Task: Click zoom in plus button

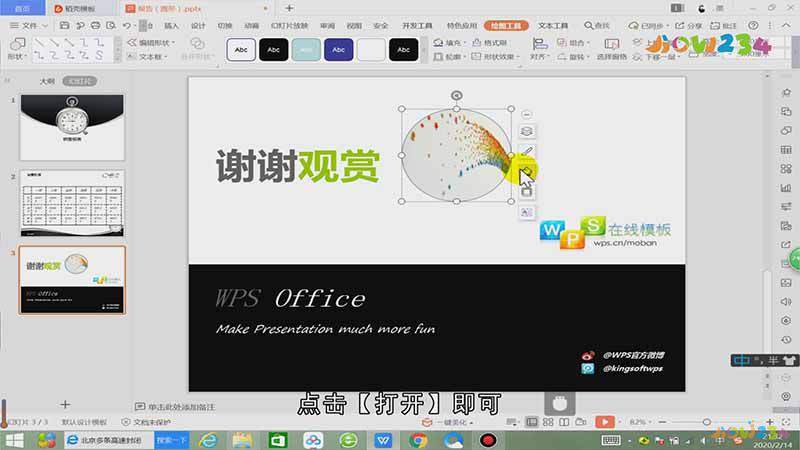Action: tap(770, 422)
